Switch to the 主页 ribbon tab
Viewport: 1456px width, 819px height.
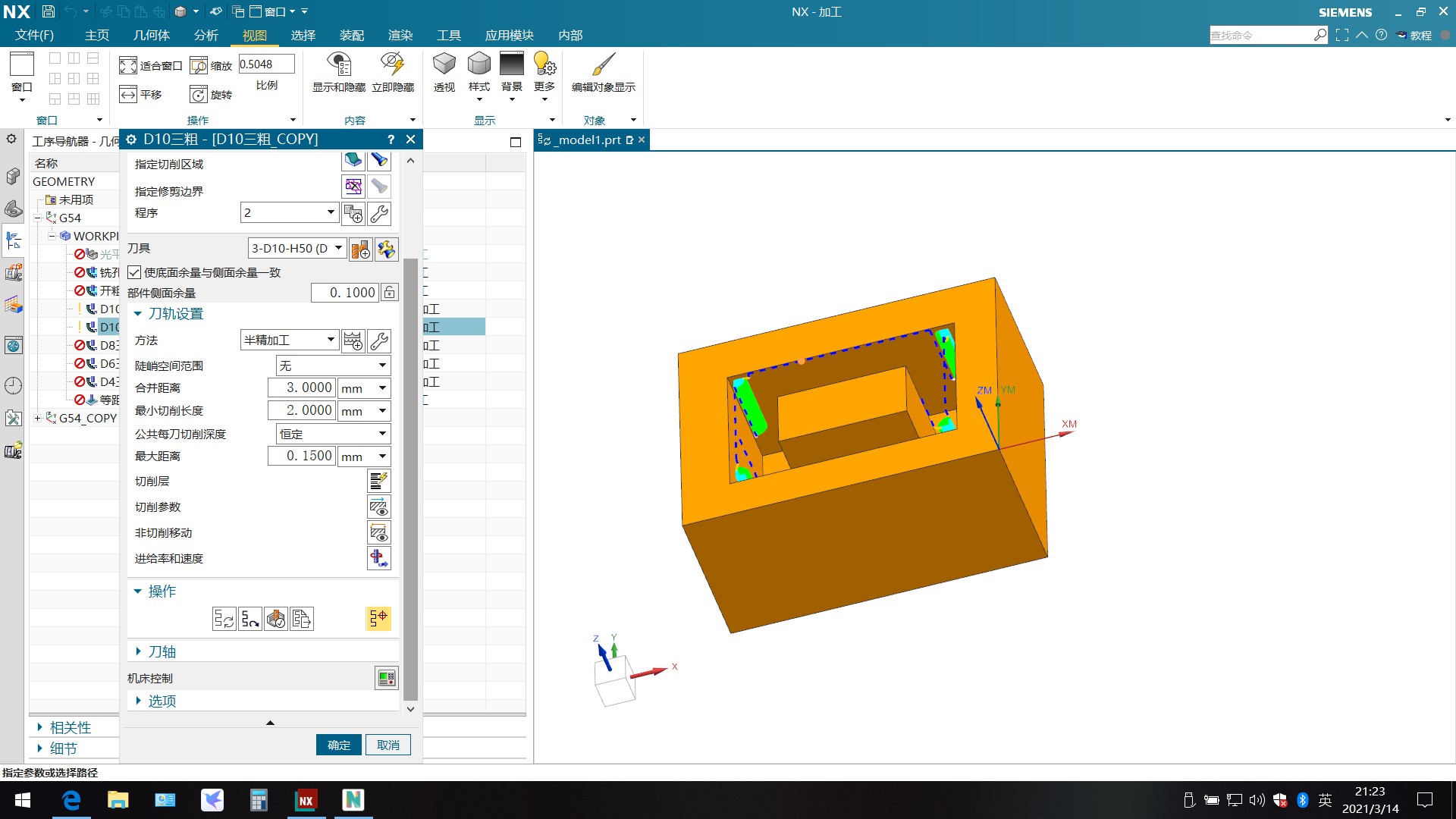[x=96, y=35]
